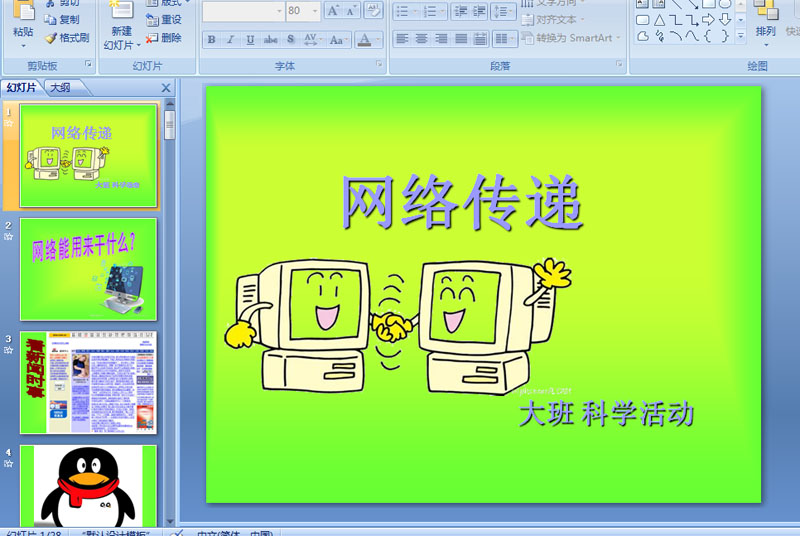Expand the New Slide (新建幻灯片) dropdown

tap(121, 45)
